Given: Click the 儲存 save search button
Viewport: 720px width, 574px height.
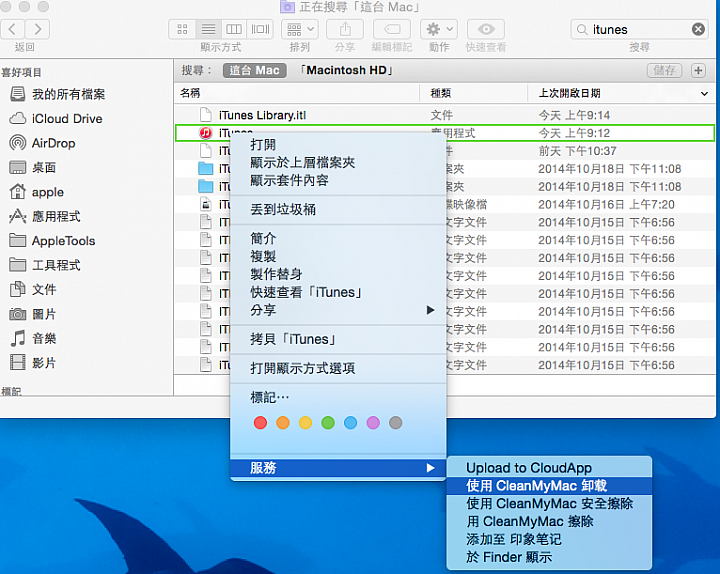Looking at the screenshot, I should click(x=664, y=70).
